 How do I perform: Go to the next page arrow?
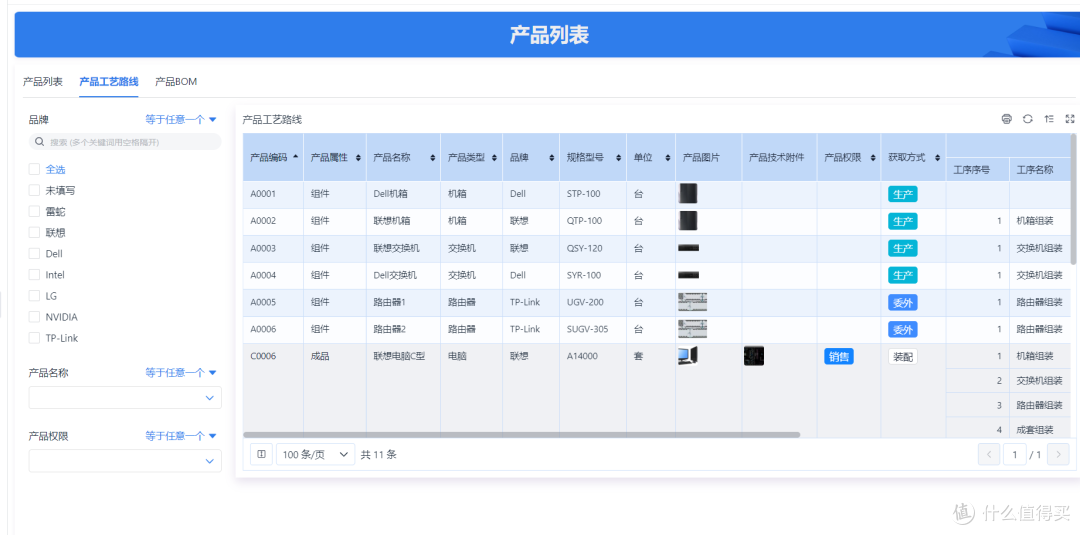coord(1058,454)
